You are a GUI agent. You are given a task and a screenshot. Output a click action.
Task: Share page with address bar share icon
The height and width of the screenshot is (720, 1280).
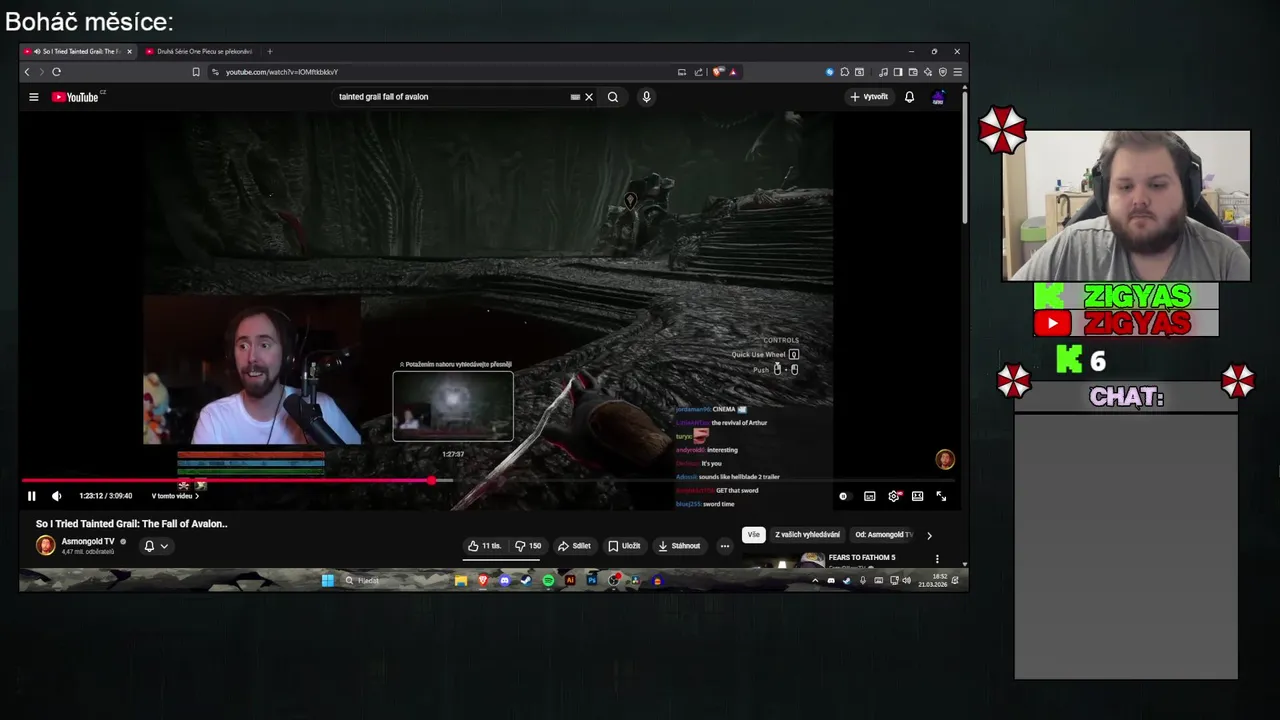[699, 72]
